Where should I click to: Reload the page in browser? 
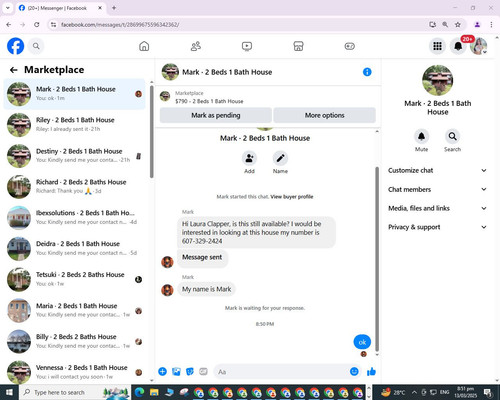(x=37, y=24)
